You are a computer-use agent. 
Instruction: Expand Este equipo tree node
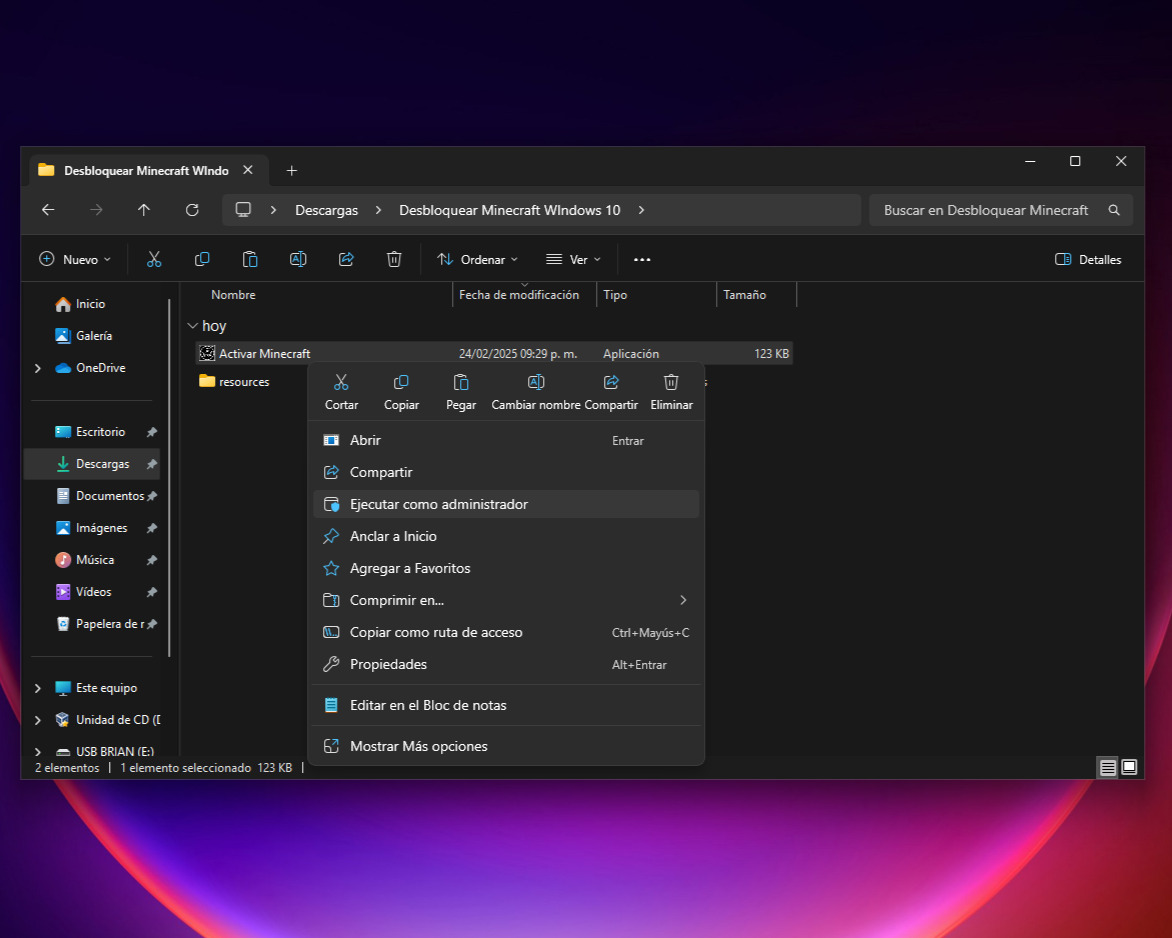[x=37, y=688]
